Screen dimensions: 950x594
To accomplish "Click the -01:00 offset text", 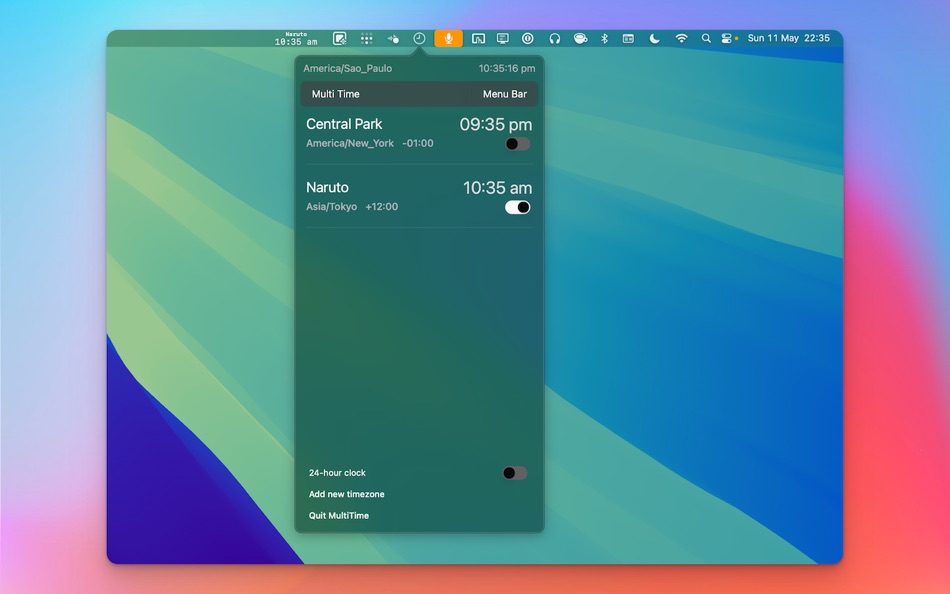I will click(x=417, y=143).
